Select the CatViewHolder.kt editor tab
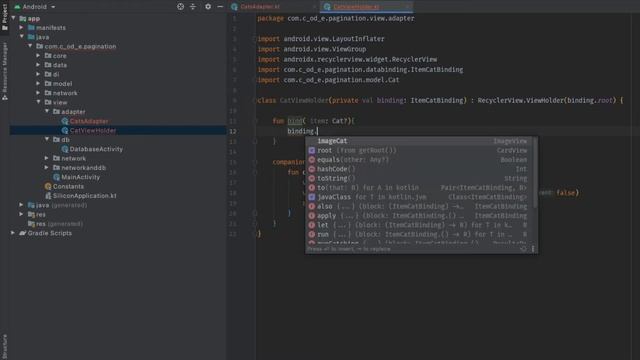640x360 pixels. (x=356, y=7)
